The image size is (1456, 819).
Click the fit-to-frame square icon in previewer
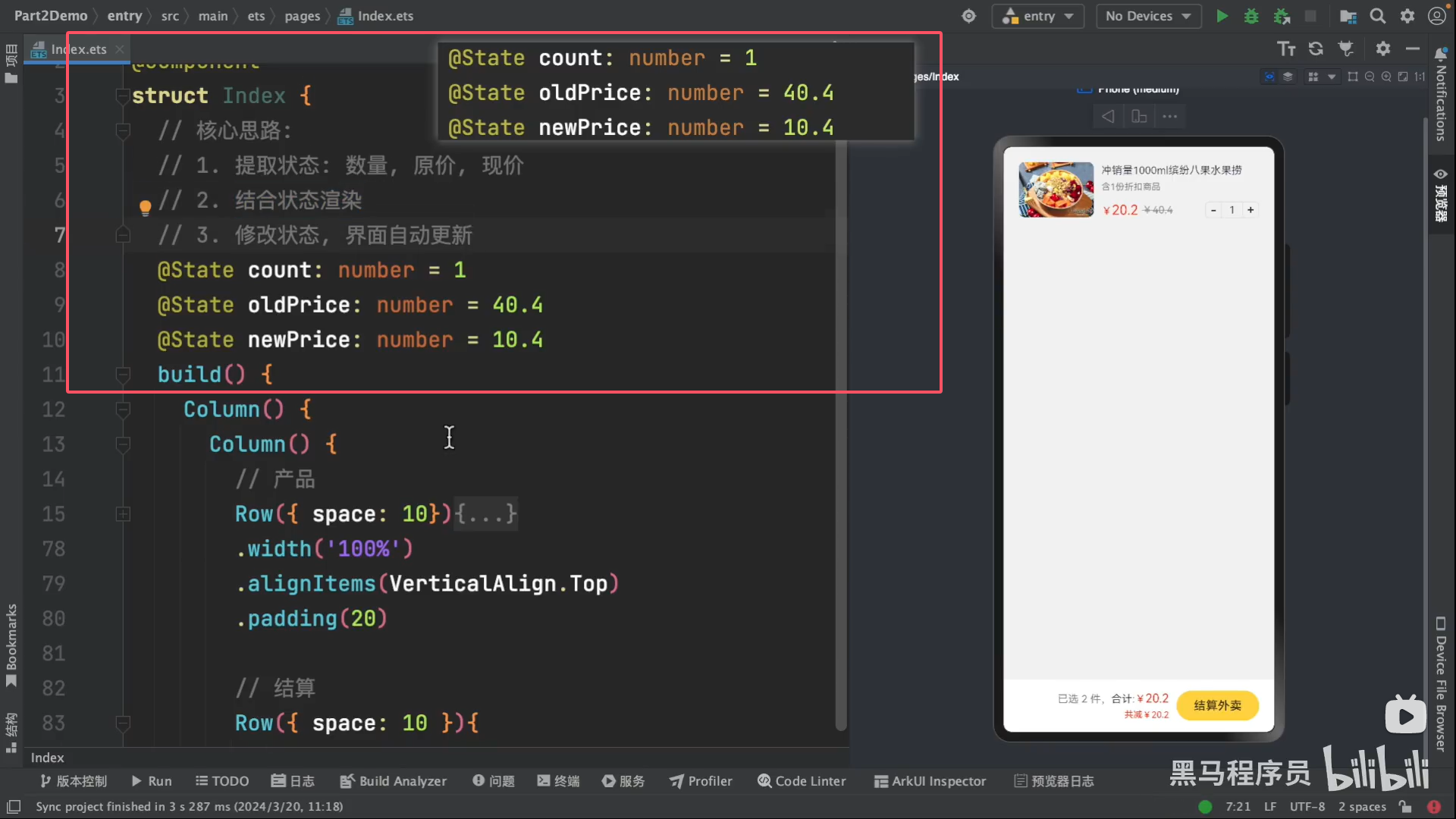point(1353,77)
